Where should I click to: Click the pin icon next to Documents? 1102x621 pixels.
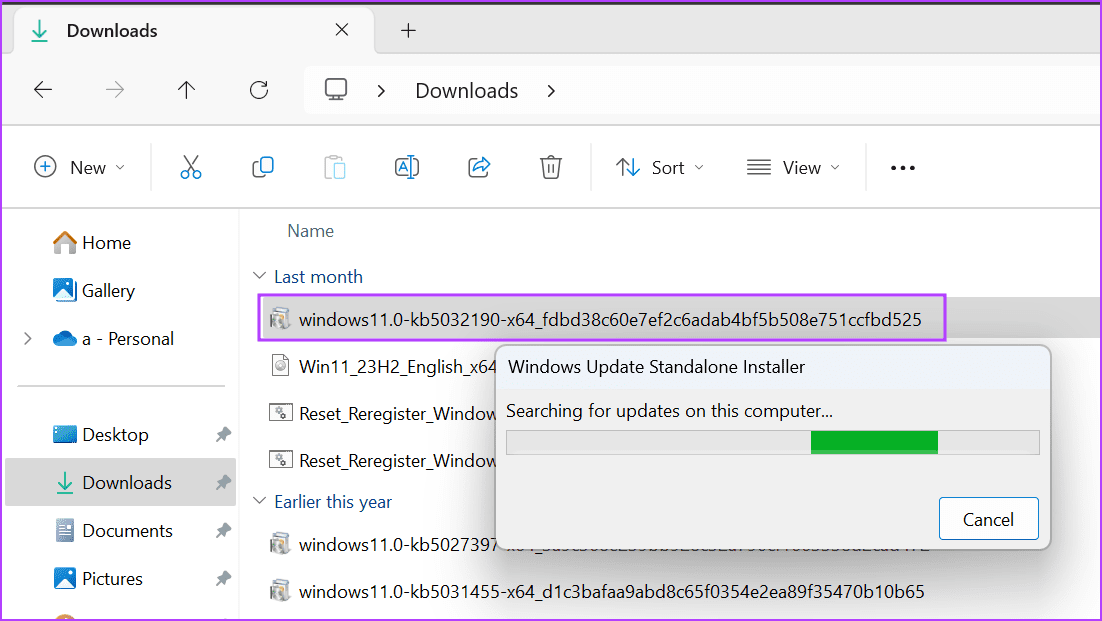coord(223,530)
